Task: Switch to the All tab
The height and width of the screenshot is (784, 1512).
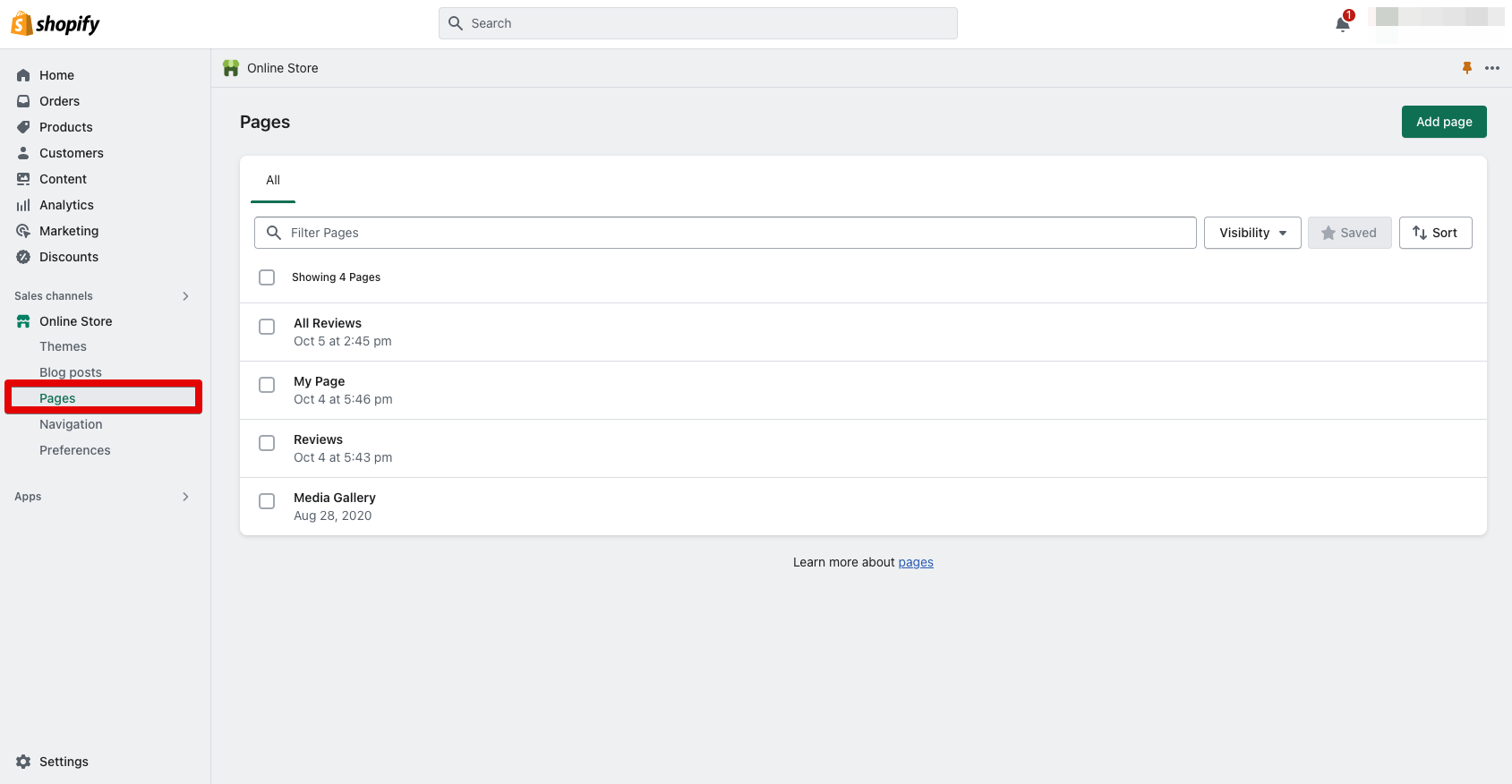Action: (x=273, y=181)
